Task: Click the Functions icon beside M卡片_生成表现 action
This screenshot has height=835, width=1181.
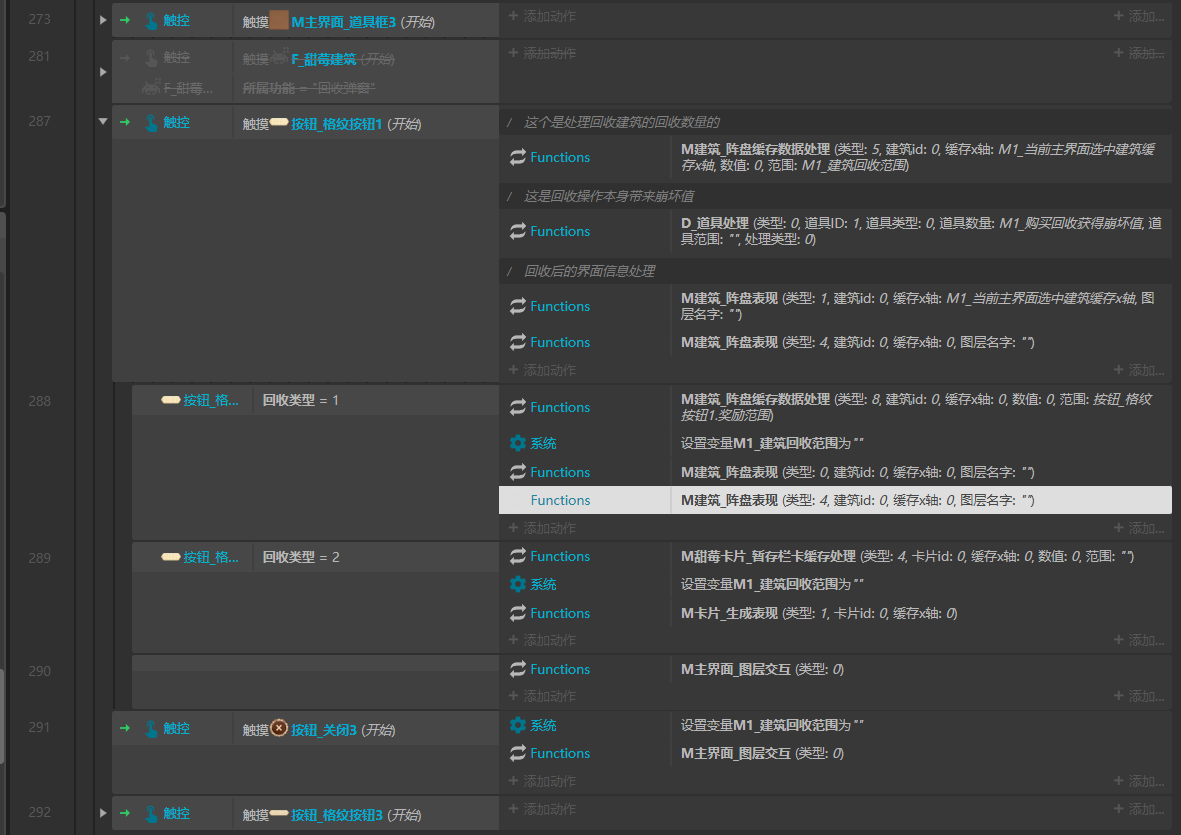Action: (517, 613)
